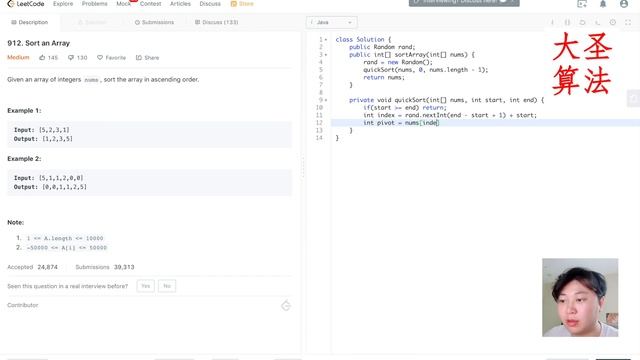The image size is (640, 360).
Task: Open the user profile avatar menu
Action: coord(624,4)
